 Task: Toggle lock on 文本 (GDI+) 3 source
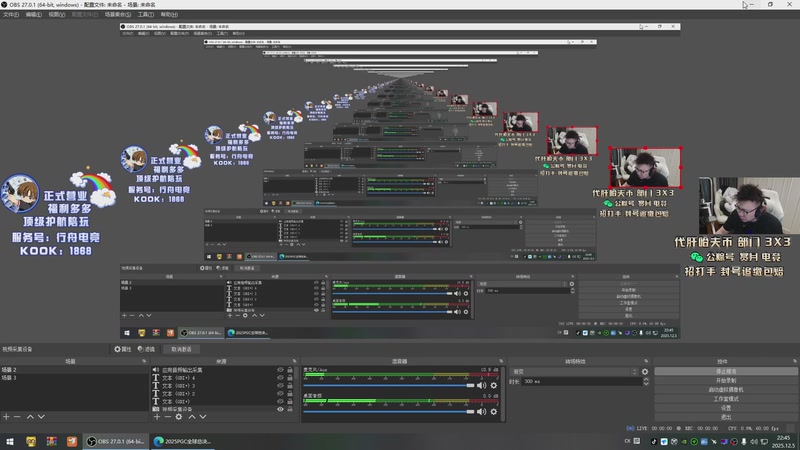click(290, 386)
